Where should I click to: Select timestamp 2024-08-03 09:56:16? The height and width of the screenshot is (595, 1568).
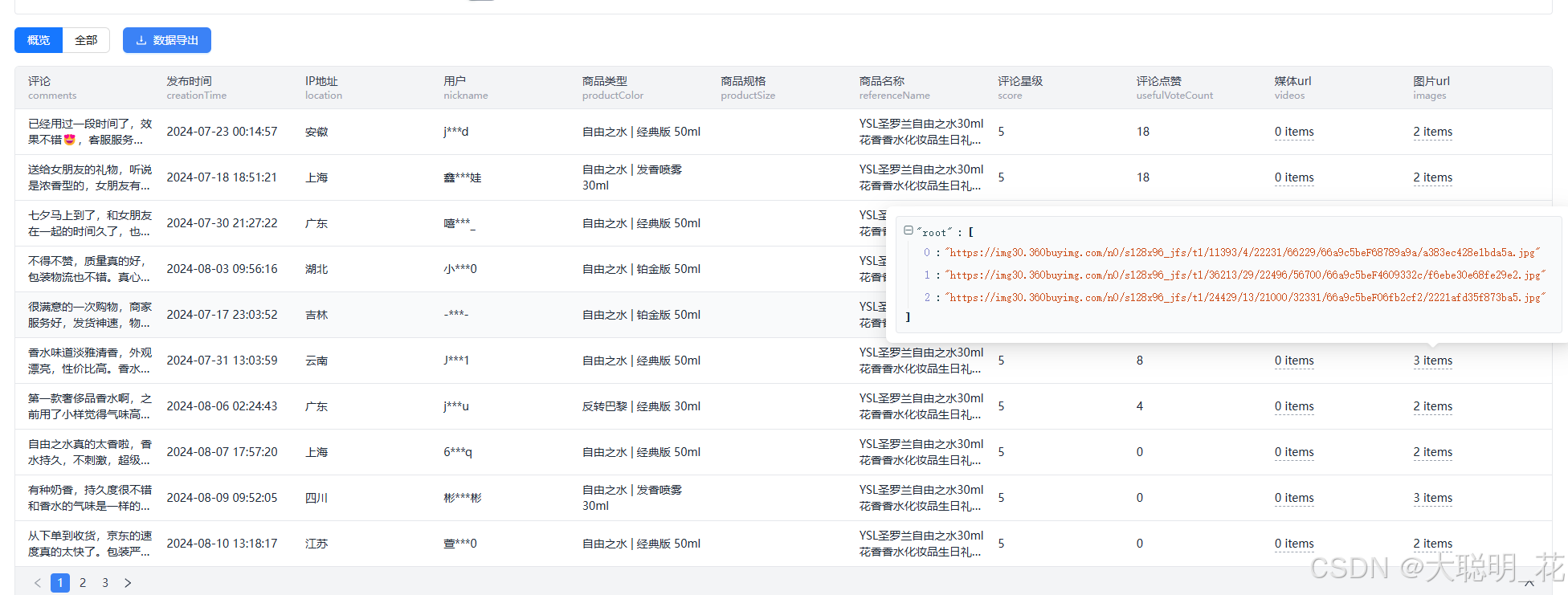tap(222, 269)
